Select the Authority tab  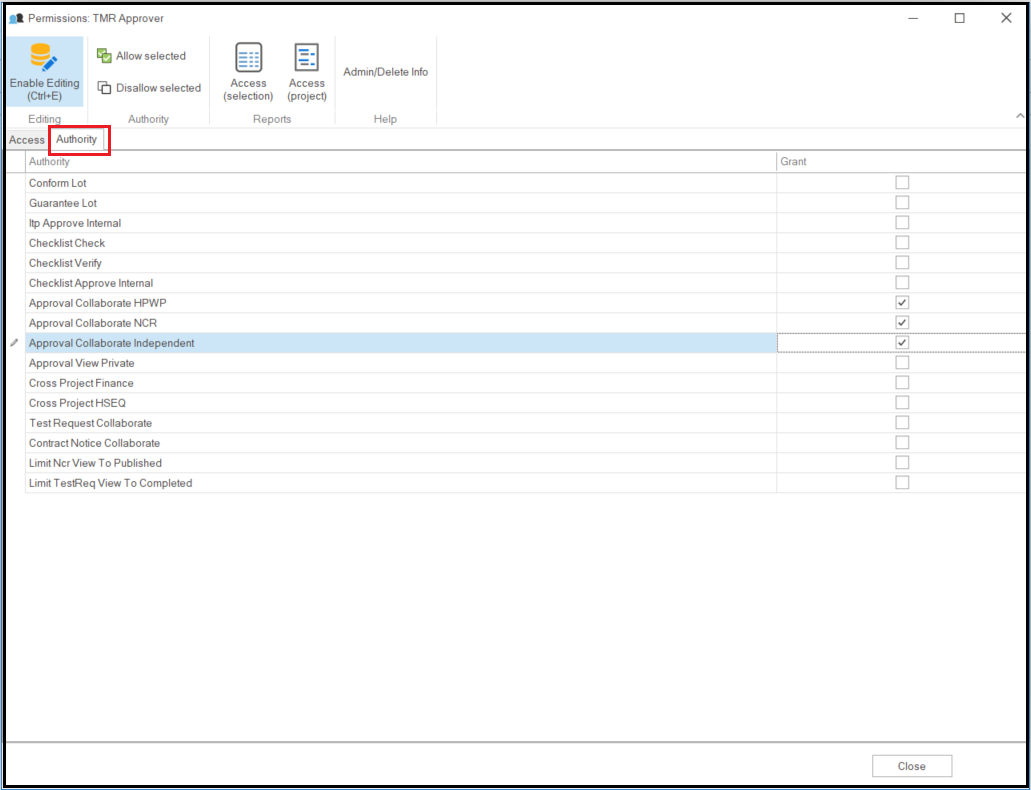click(x=77, y=139)
